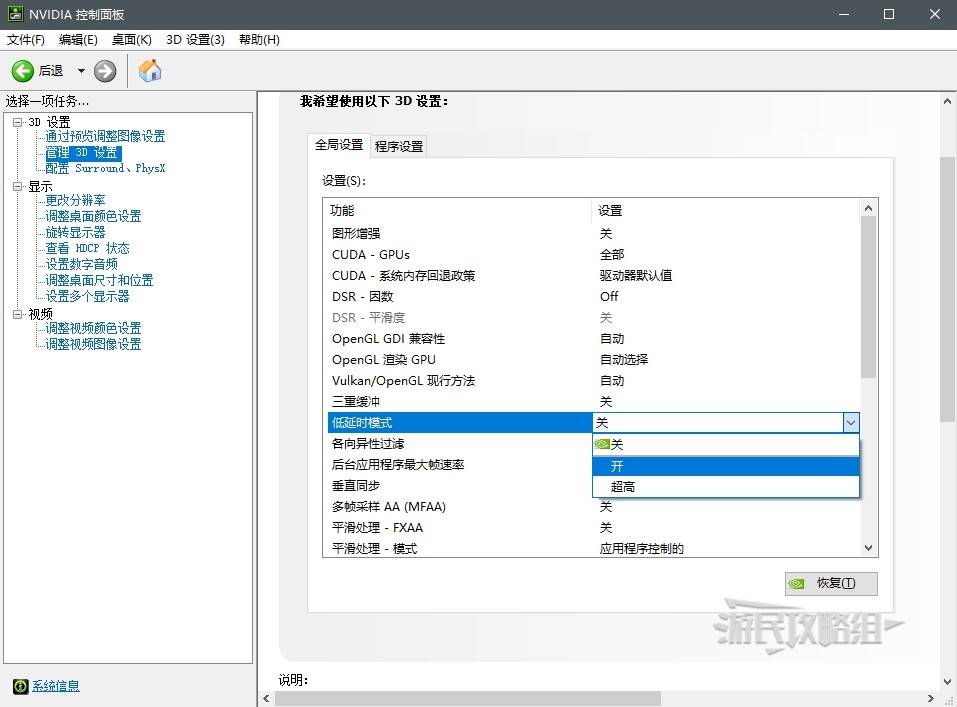
Task: Click the NVIDIA title bar logo icon
Action: coord(14,14)
